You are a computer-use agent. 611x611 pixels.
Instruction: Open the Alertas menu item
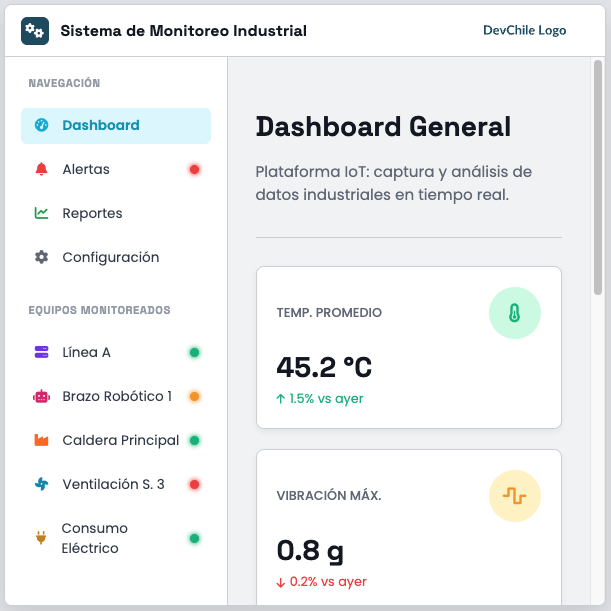[86, 170]
